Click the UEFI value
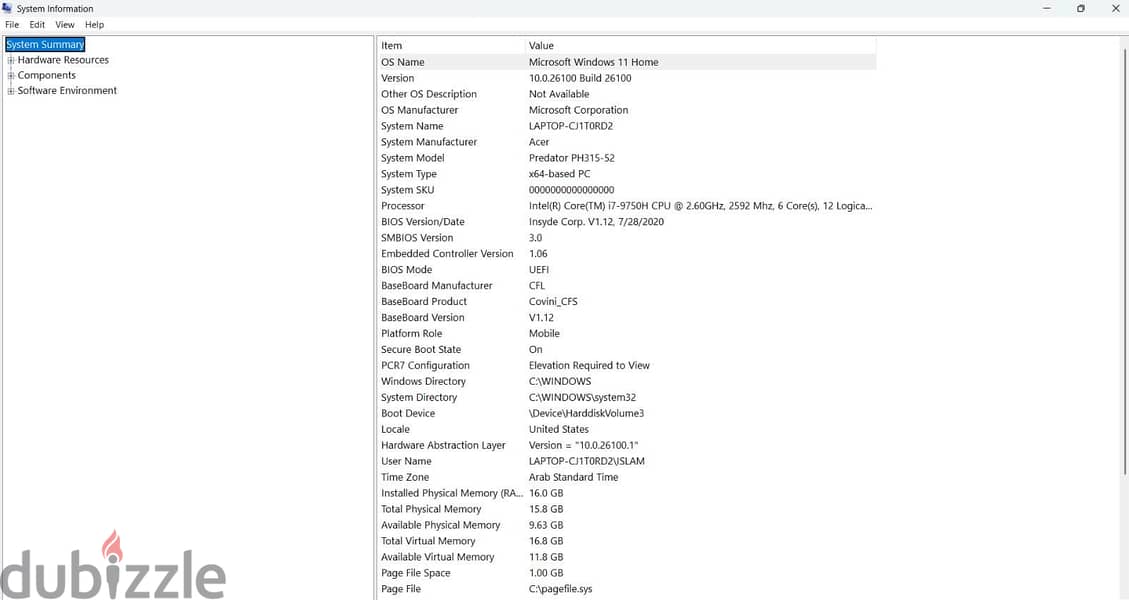The height and width of the screenshot is (600, 1129). tap(539, 269)
